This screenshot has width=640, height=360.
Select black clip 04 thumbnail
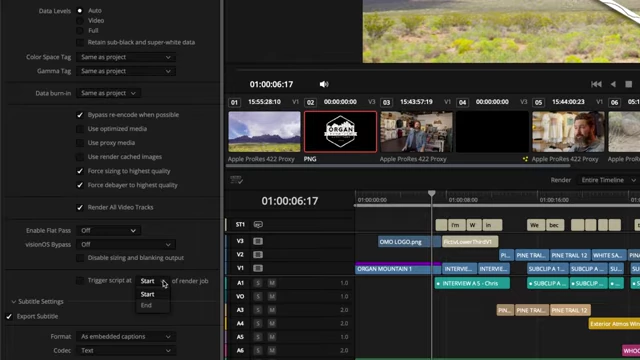(x=492, y=131)
